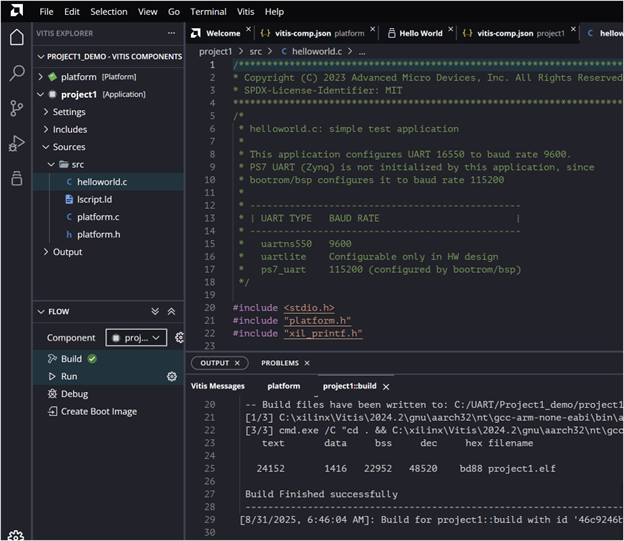Viewport: 624px width, 541px height.
Task: Click the AMD logo icon
Action: coord(16,10)
